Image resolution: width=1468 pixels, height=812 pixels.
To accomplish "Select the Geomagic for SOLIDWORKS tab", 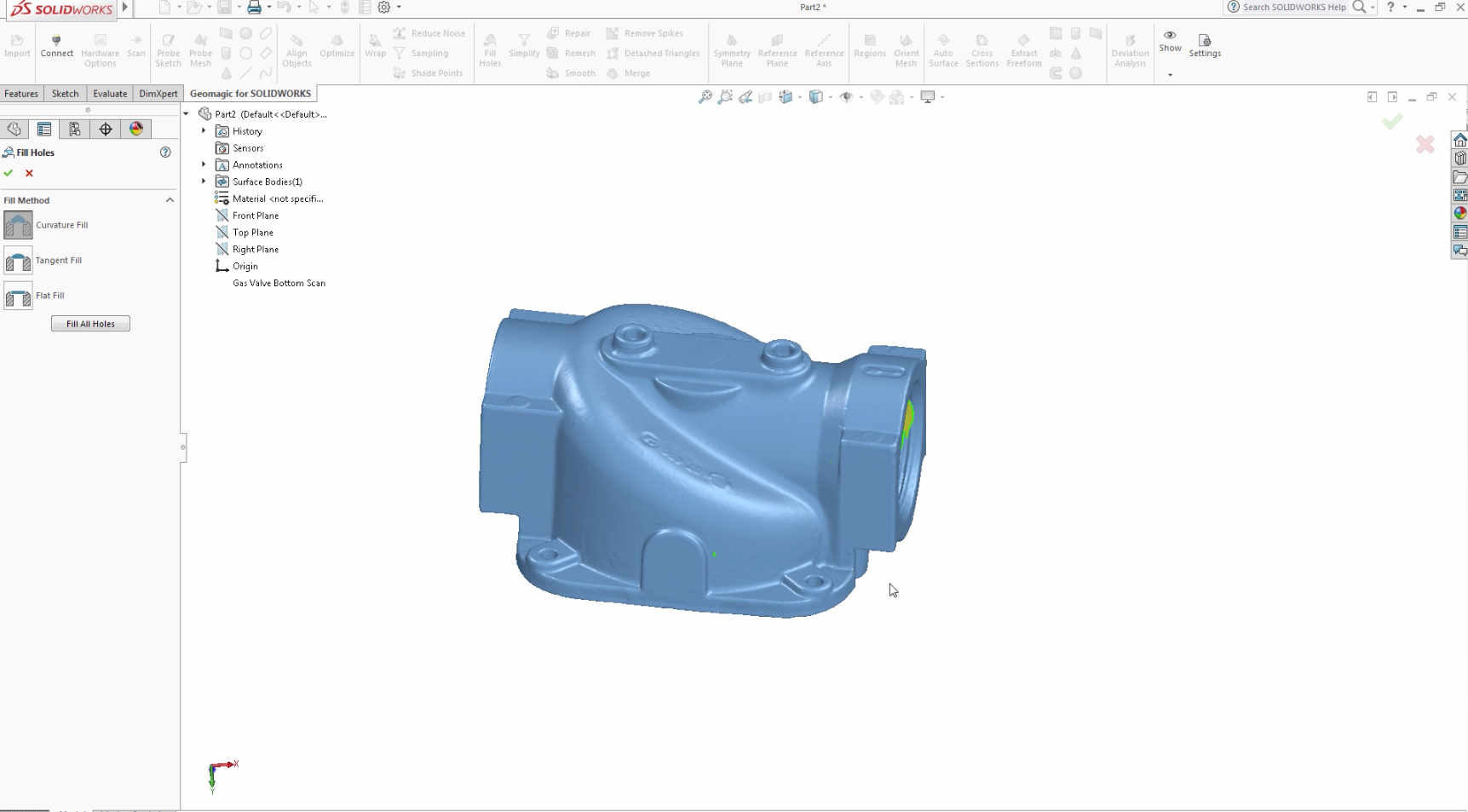I will (x=250, y=94).
